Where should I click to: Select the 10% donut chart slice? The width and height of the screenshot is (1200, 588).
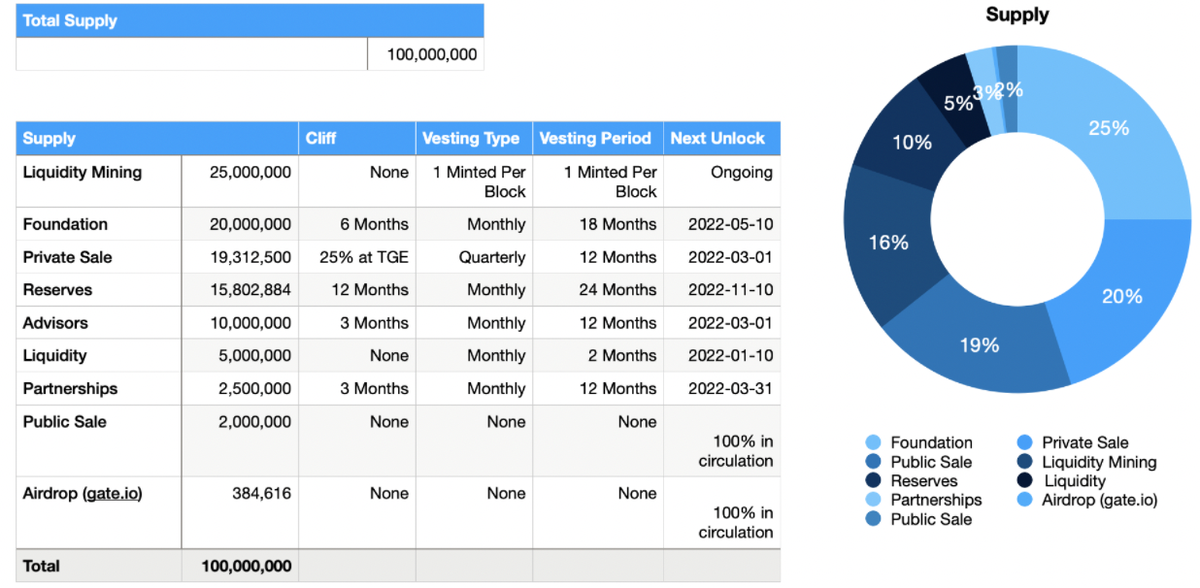coord(911,142)
